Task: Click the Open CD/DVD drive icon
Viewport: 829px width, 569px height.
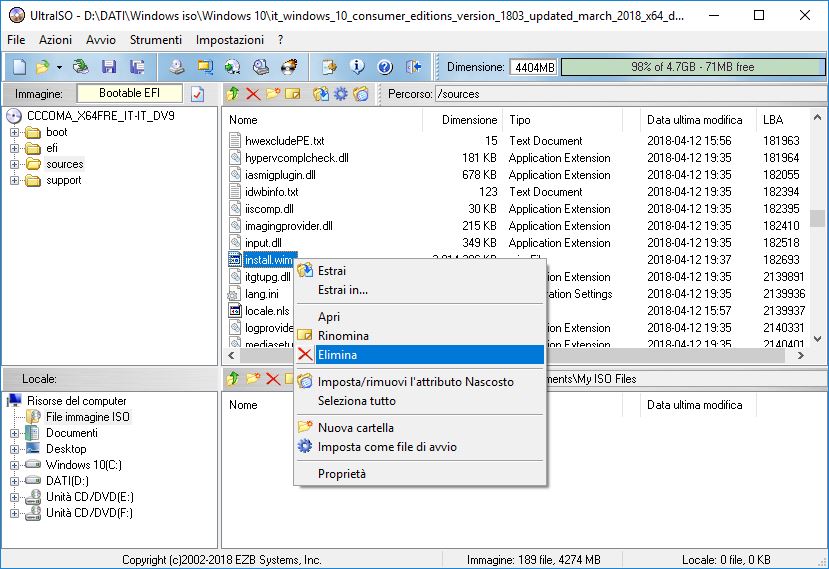Action: point(80,67)
